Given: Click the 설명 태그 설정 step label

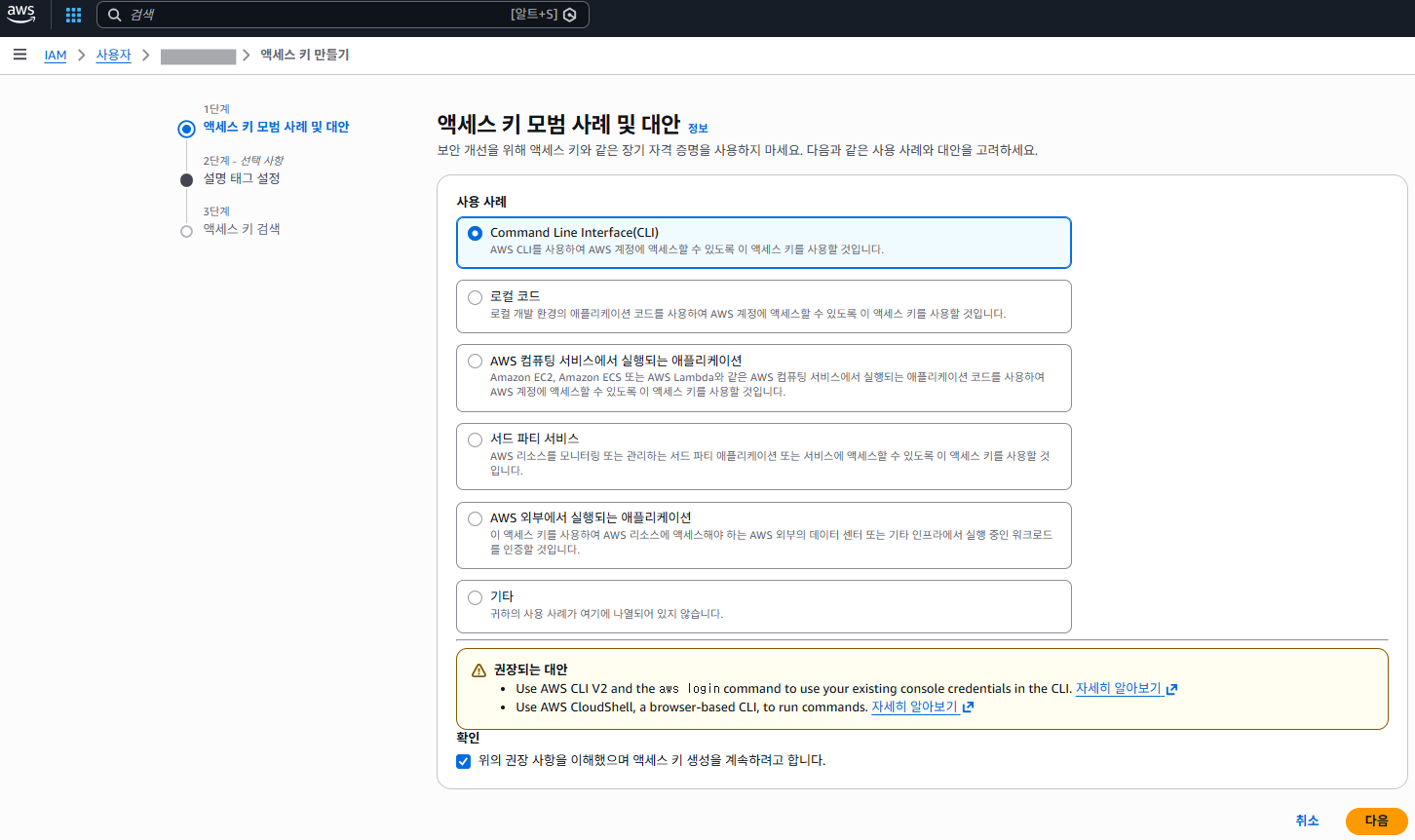Looking at the screenshot, I should click(242, 178).
